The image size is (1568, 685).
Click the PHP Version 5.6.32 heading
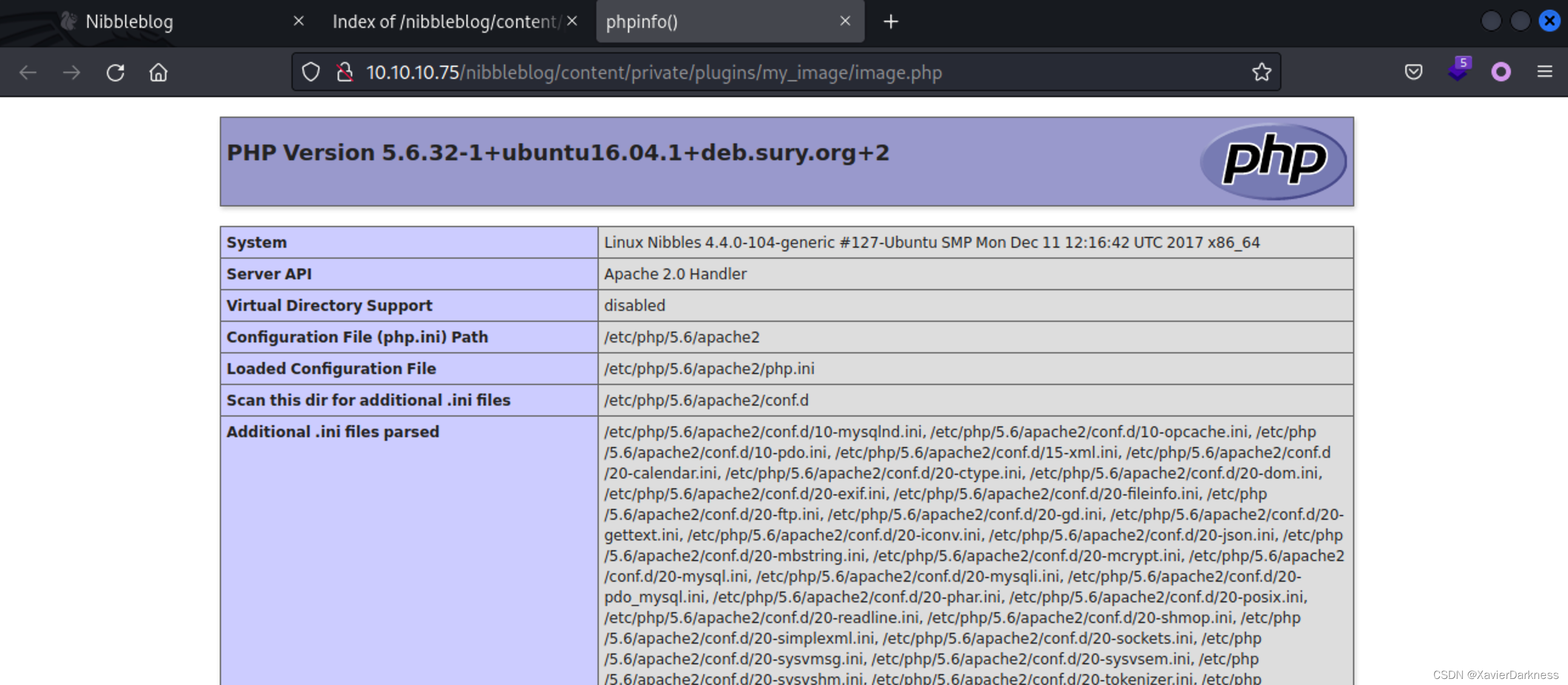point(557,152)
